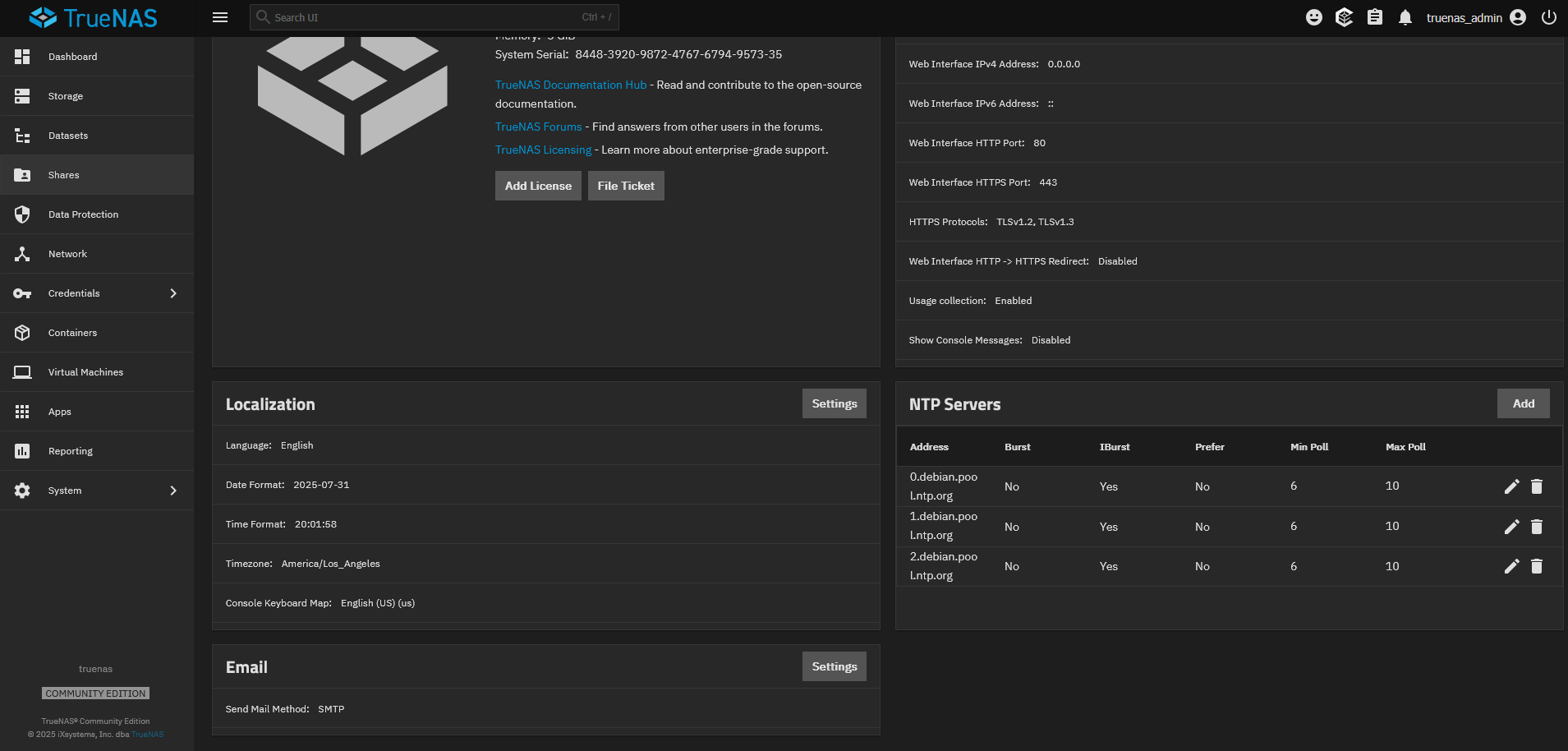
Task: Expand the Credentials submenu chevron
Action: (x=173, y=293)
